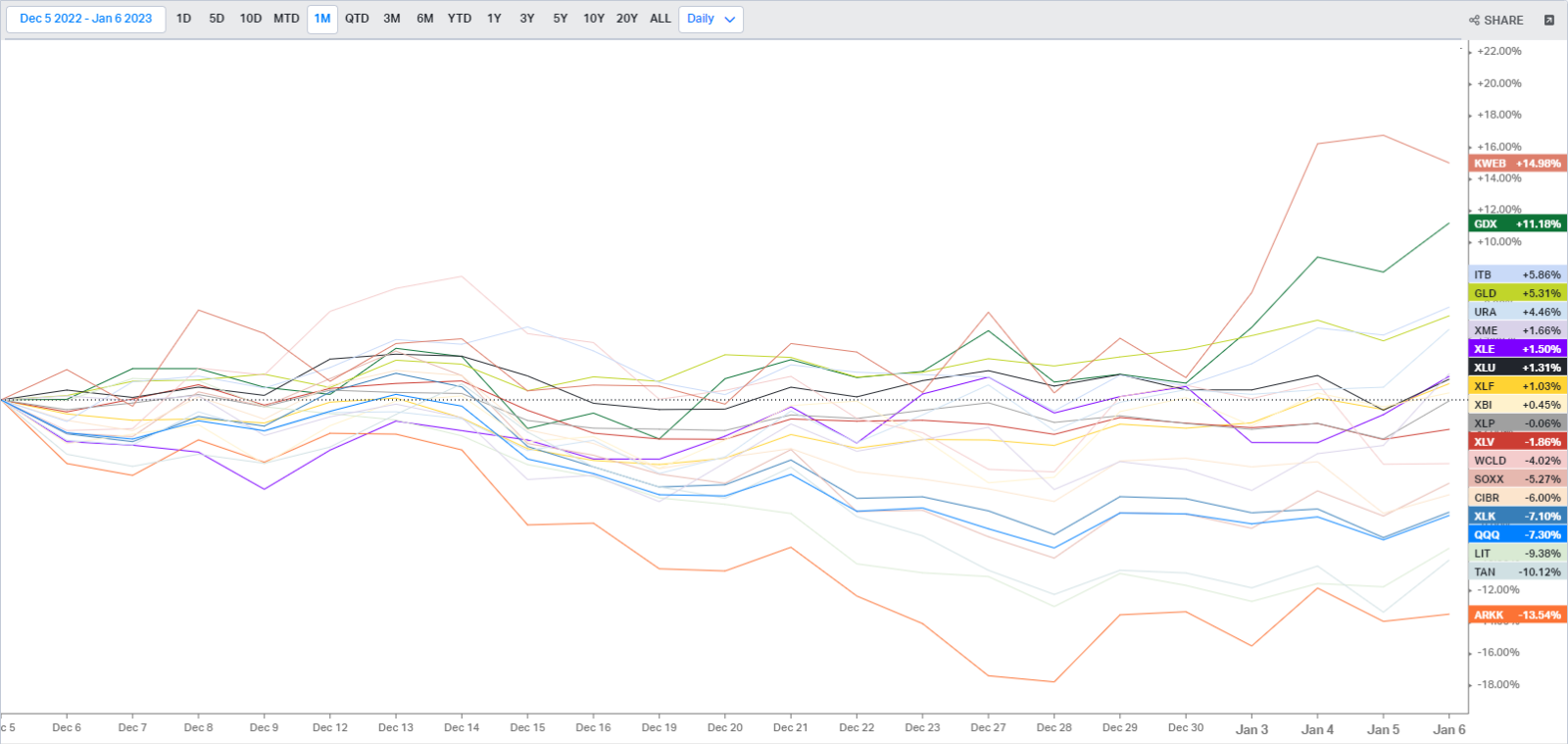Select the 10Y time range
The image size is (1568, 744).
594,19
